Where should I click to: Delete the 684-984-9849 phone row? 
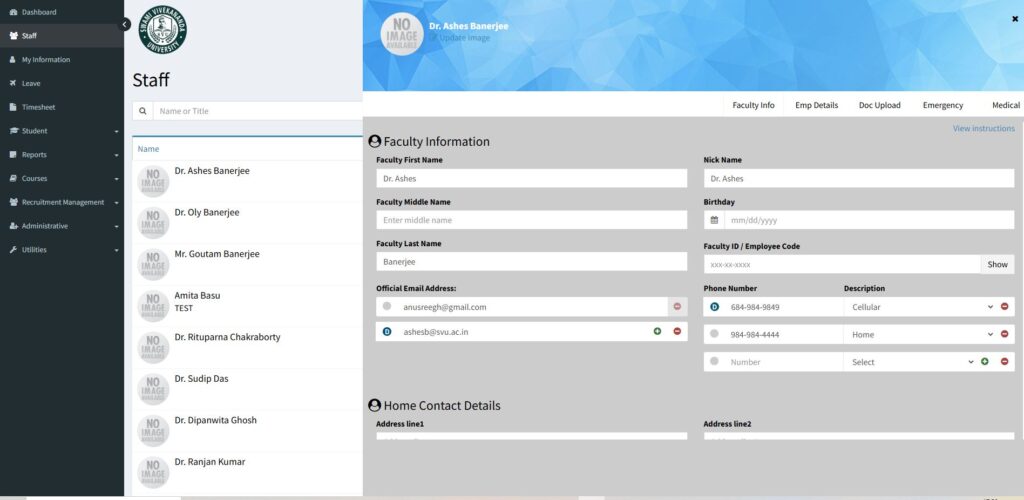1004,307
